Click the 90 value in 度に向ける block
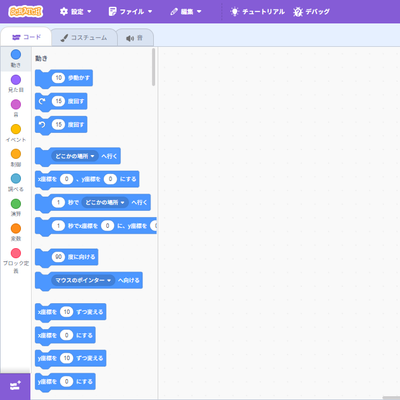The image size is (400, 400). [x=58, y=257]
